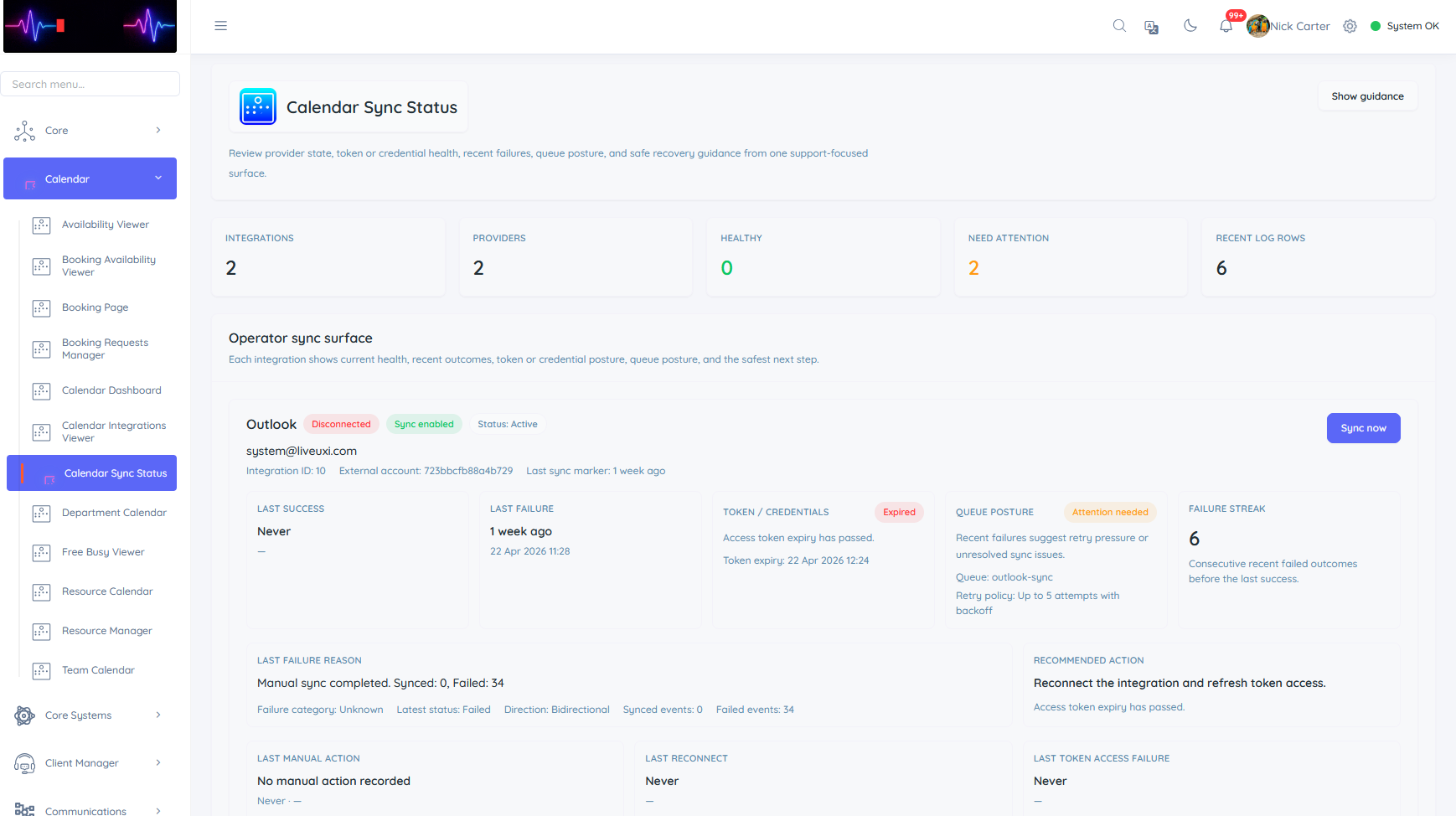
Task: Check the System OK status indicator
Action: point(1405,26)
